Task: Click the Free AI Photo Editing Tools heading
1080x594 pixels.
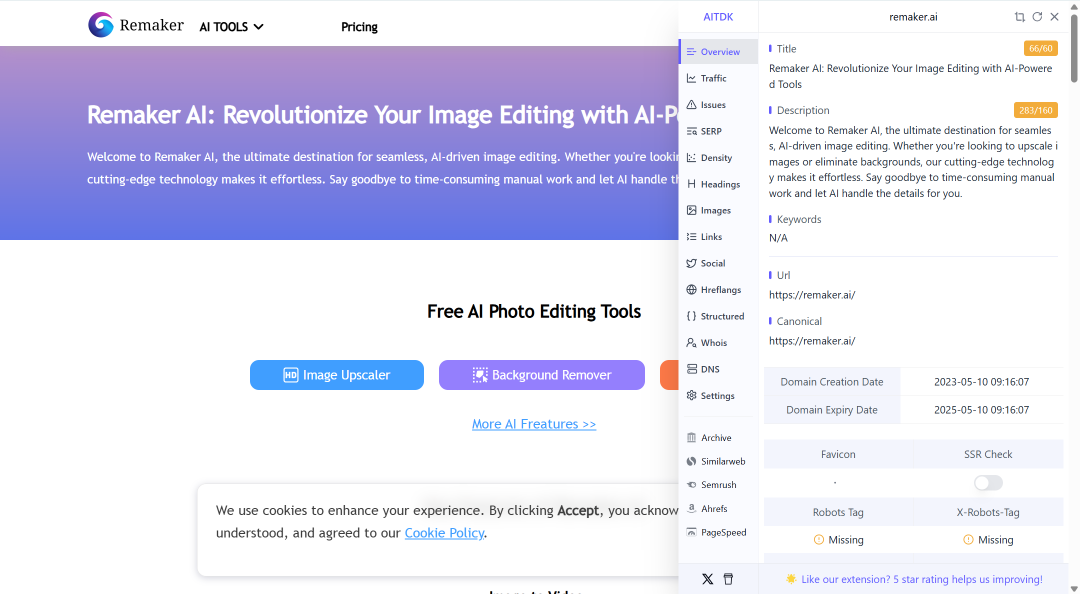Action: coord(534,311)
